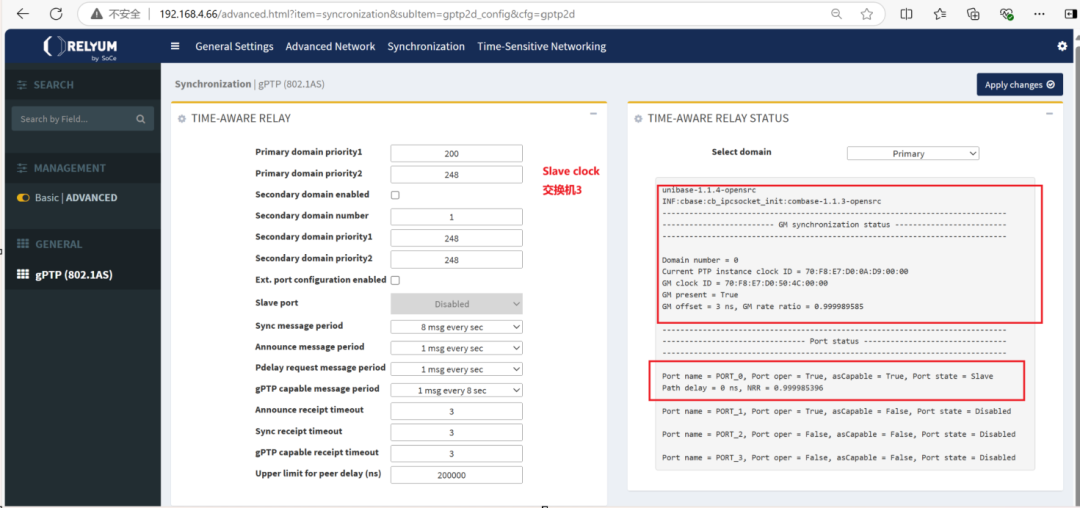Click the browser refresh icon
The image size is (1080, 508).
(x=56, y=14)
